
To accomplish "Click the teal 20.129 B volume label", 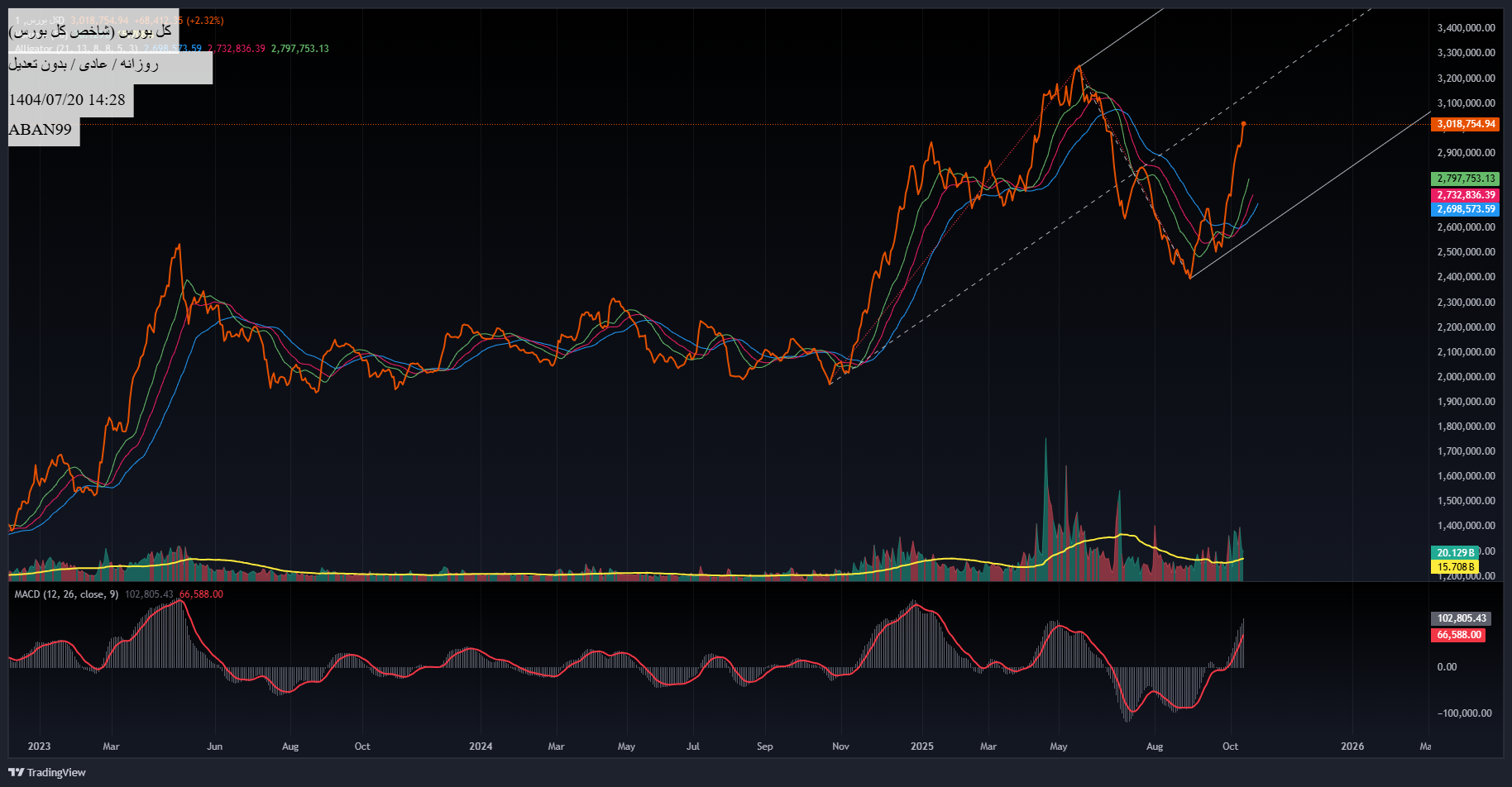I will [1454, 553].
